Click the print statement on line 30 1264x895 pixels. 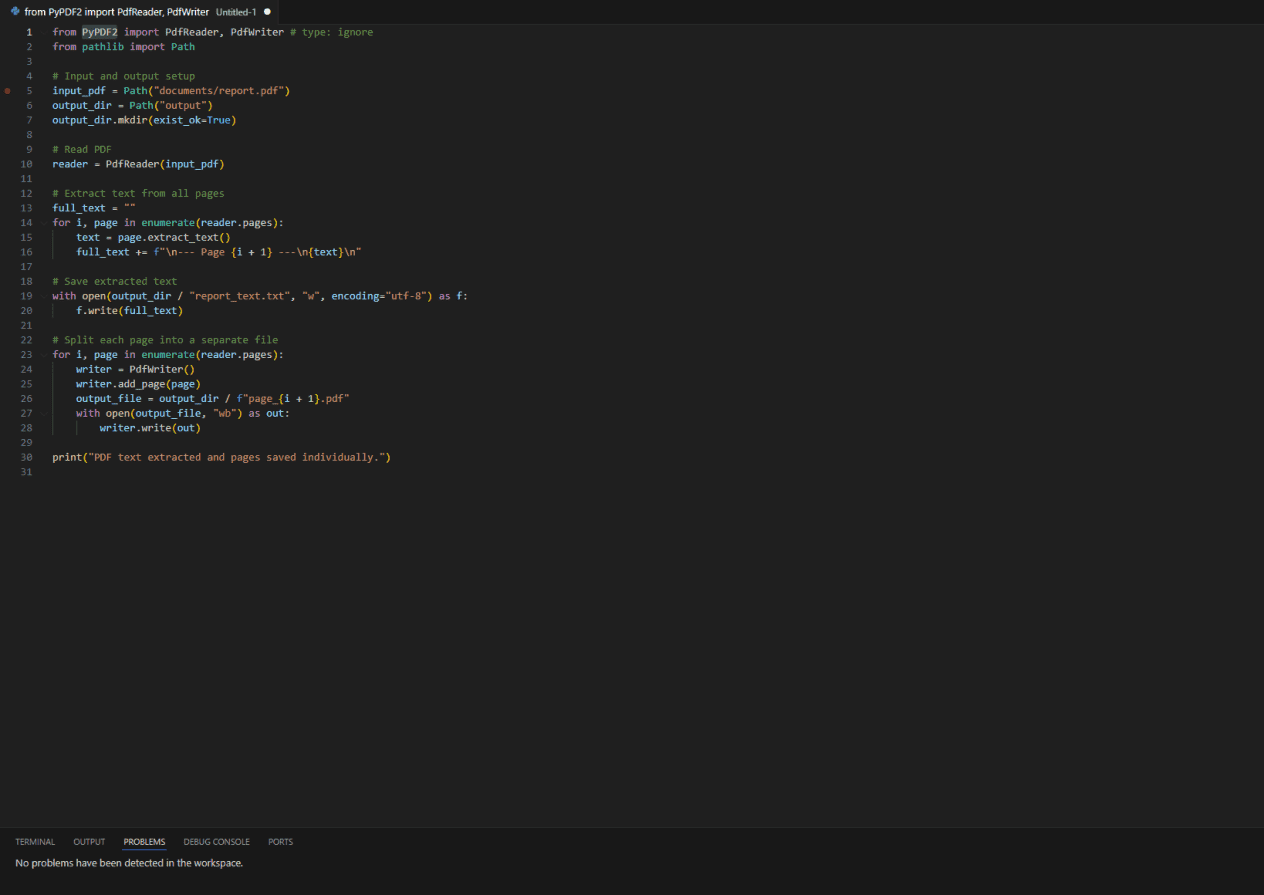click(222, 457)
